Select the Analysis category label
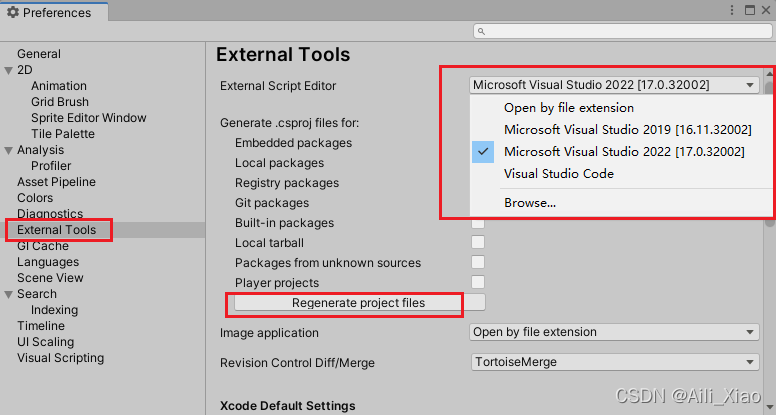The width and height of the screenshot is (776, 415). click(41, 150)
